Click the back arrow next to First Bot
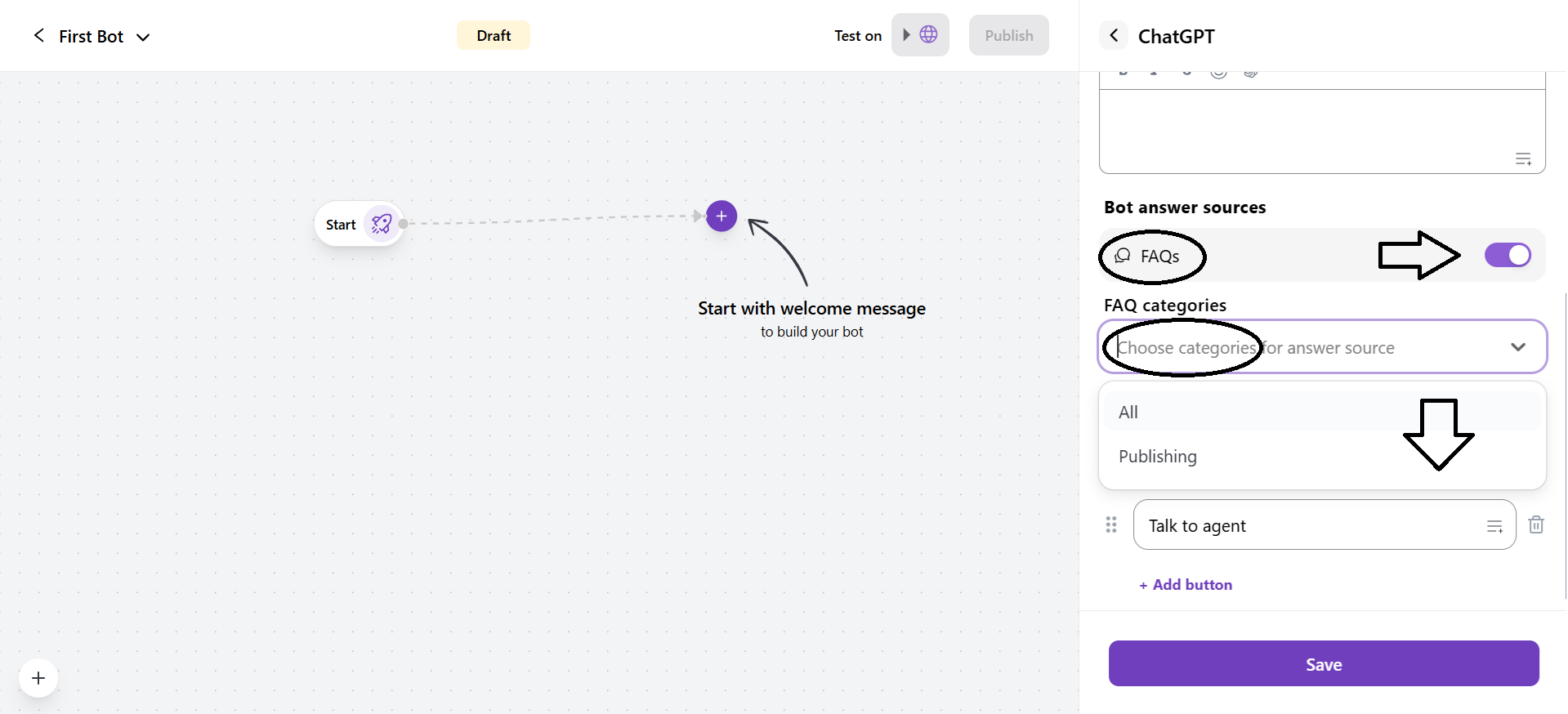The height and width of the screenshot is (714, 1568). tap(38, 35)
